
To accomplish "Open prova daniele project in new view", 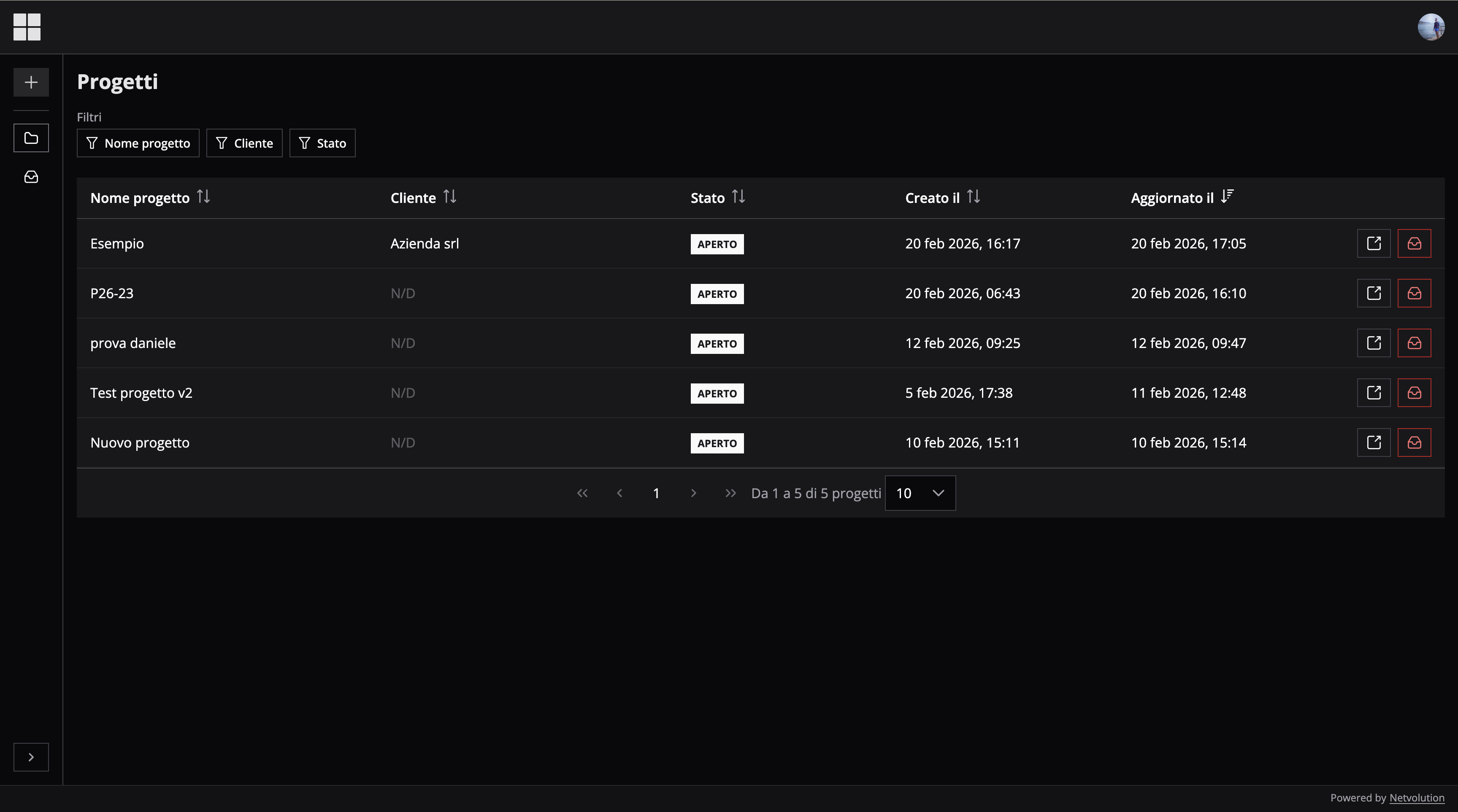I will [x=1374, y=343].
